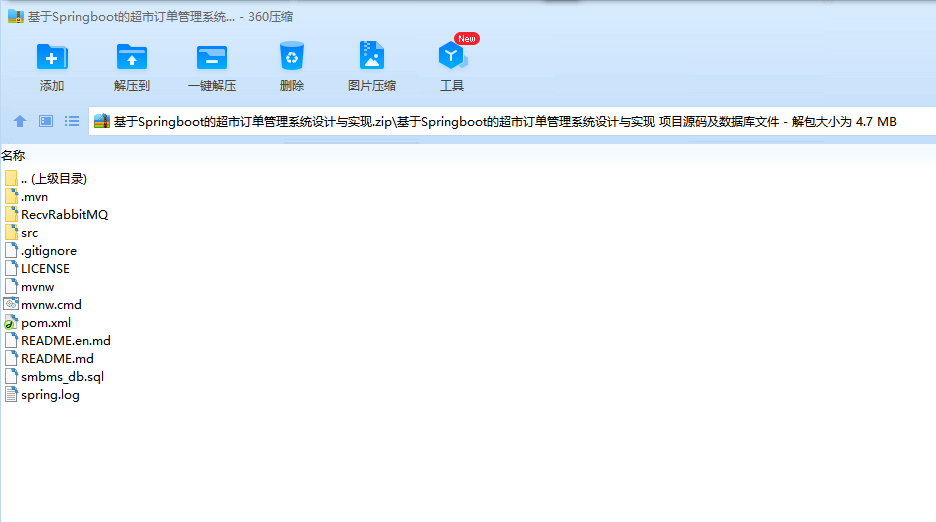Select the .mvn folder
Screen dimensions: 936x522
26,196
